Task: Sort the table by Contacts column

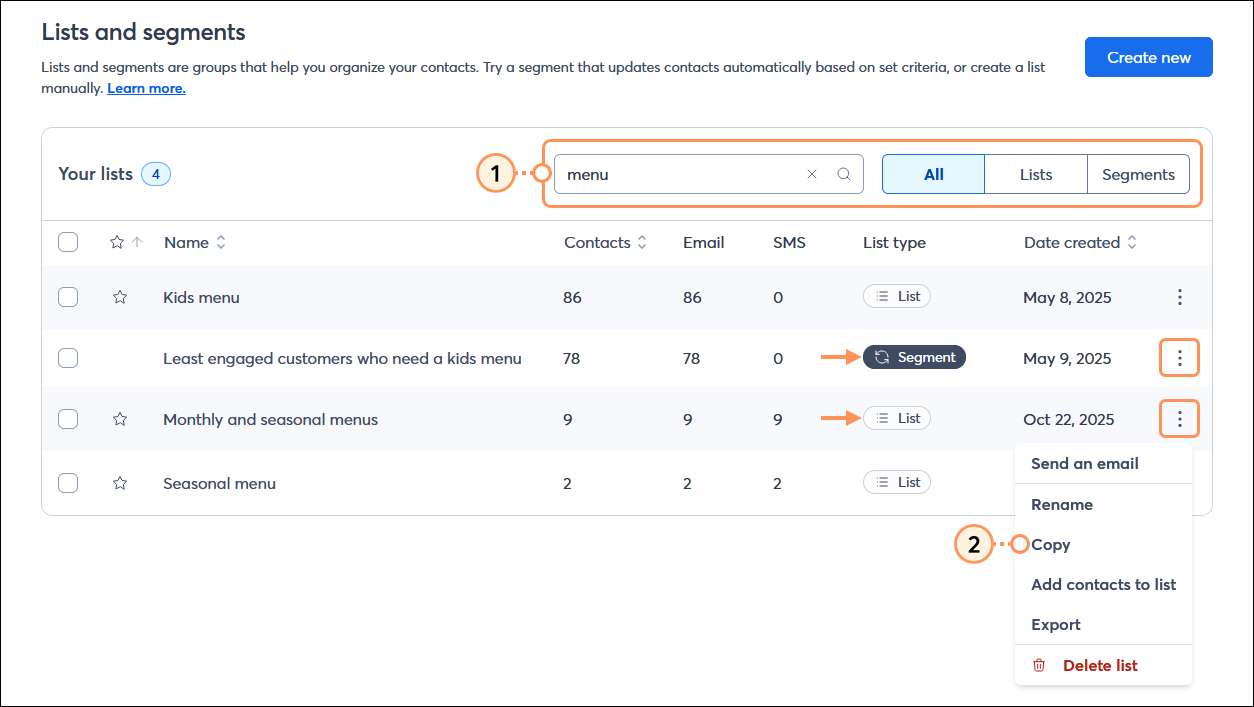Action: pyautogui.click(x=605, y=242)
